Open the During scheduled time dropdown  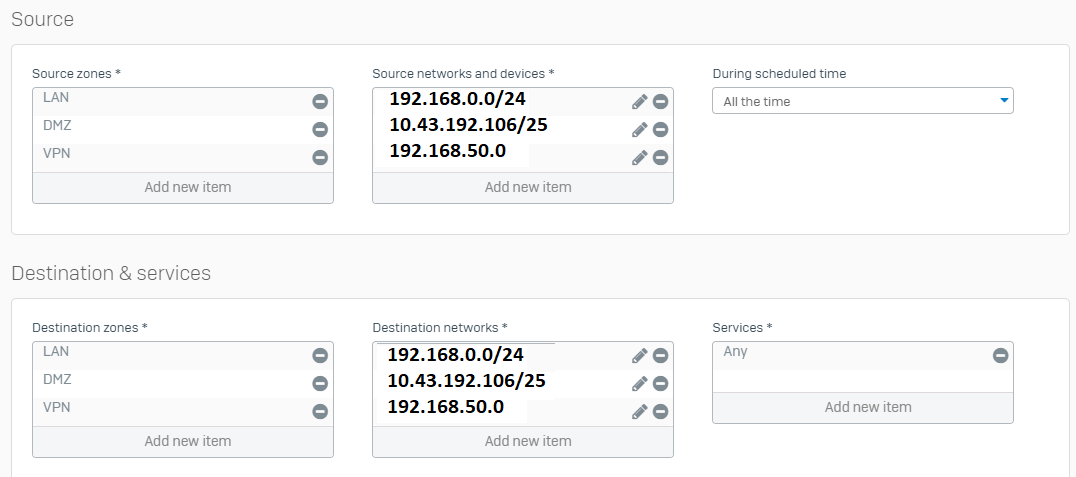point(863,101)
